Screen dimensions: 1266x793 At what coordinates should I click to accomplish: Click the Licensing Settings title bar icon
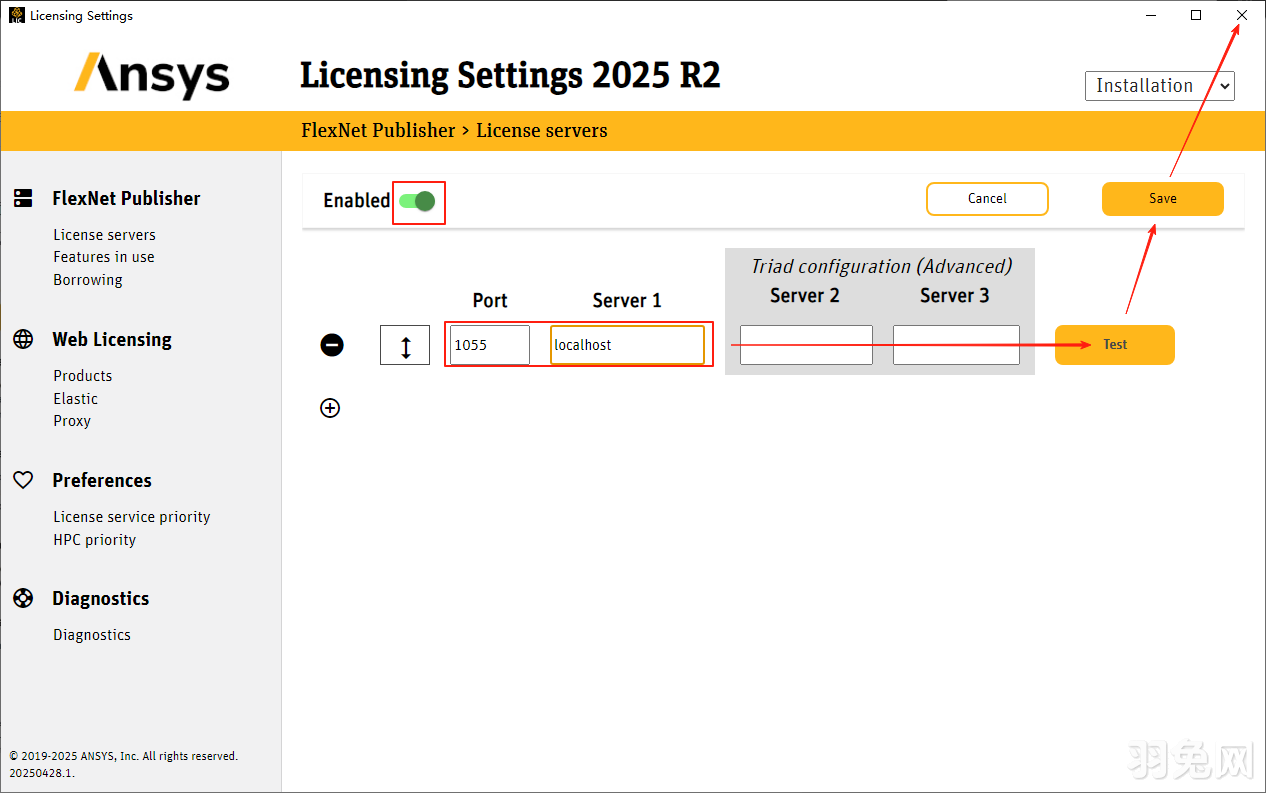(15, 15)
